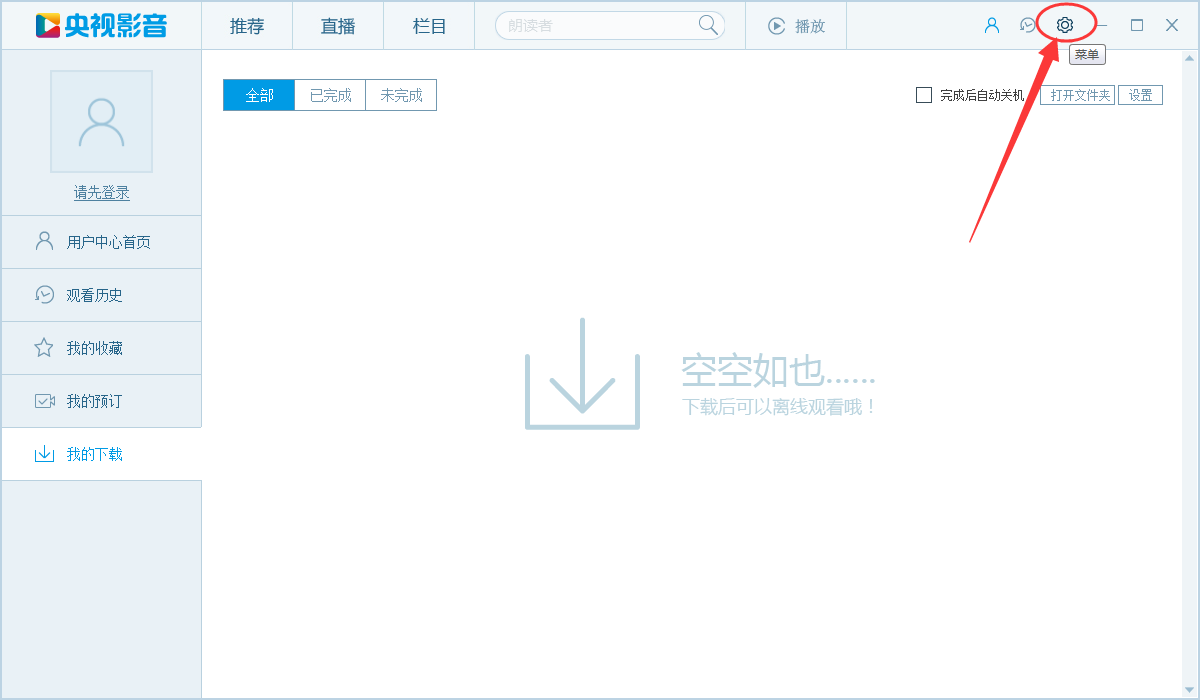
Task: Click the person icon beside 用户中心首页
Action: pyautogui.click(x=42, y=241)
